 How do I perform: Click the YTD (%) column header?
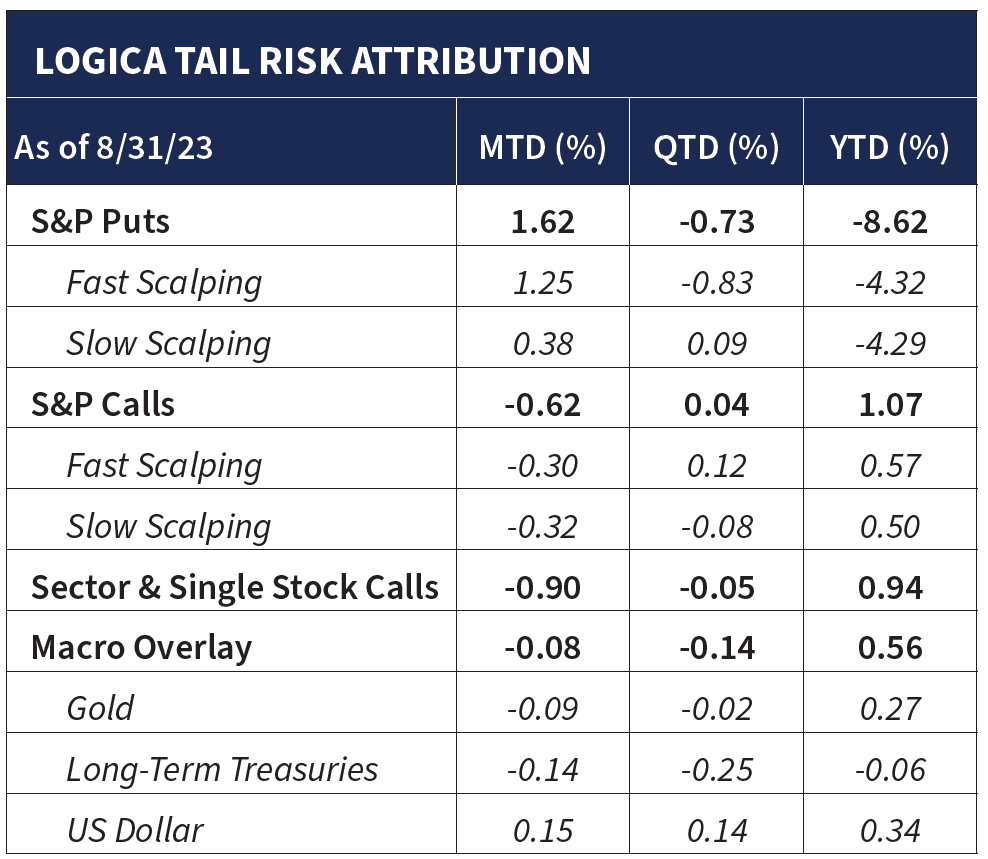pyautogui.click(x=889, y=148)
